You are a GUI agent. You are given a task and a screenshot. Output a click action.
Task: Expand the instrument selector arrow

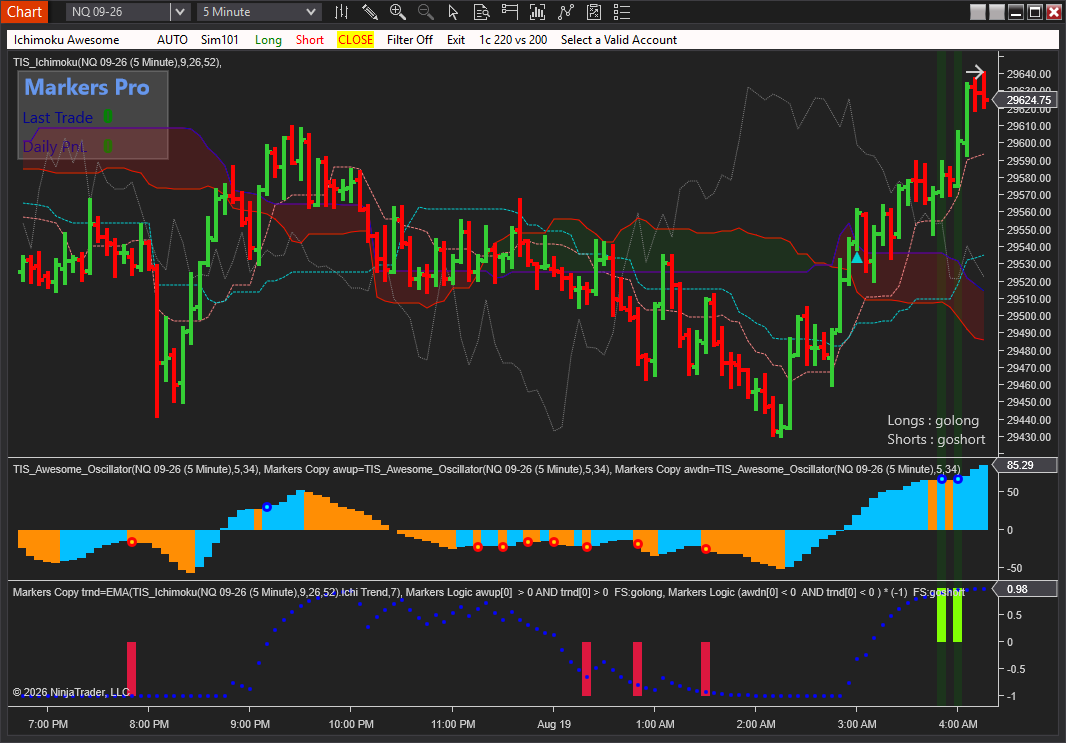[179, 12]
